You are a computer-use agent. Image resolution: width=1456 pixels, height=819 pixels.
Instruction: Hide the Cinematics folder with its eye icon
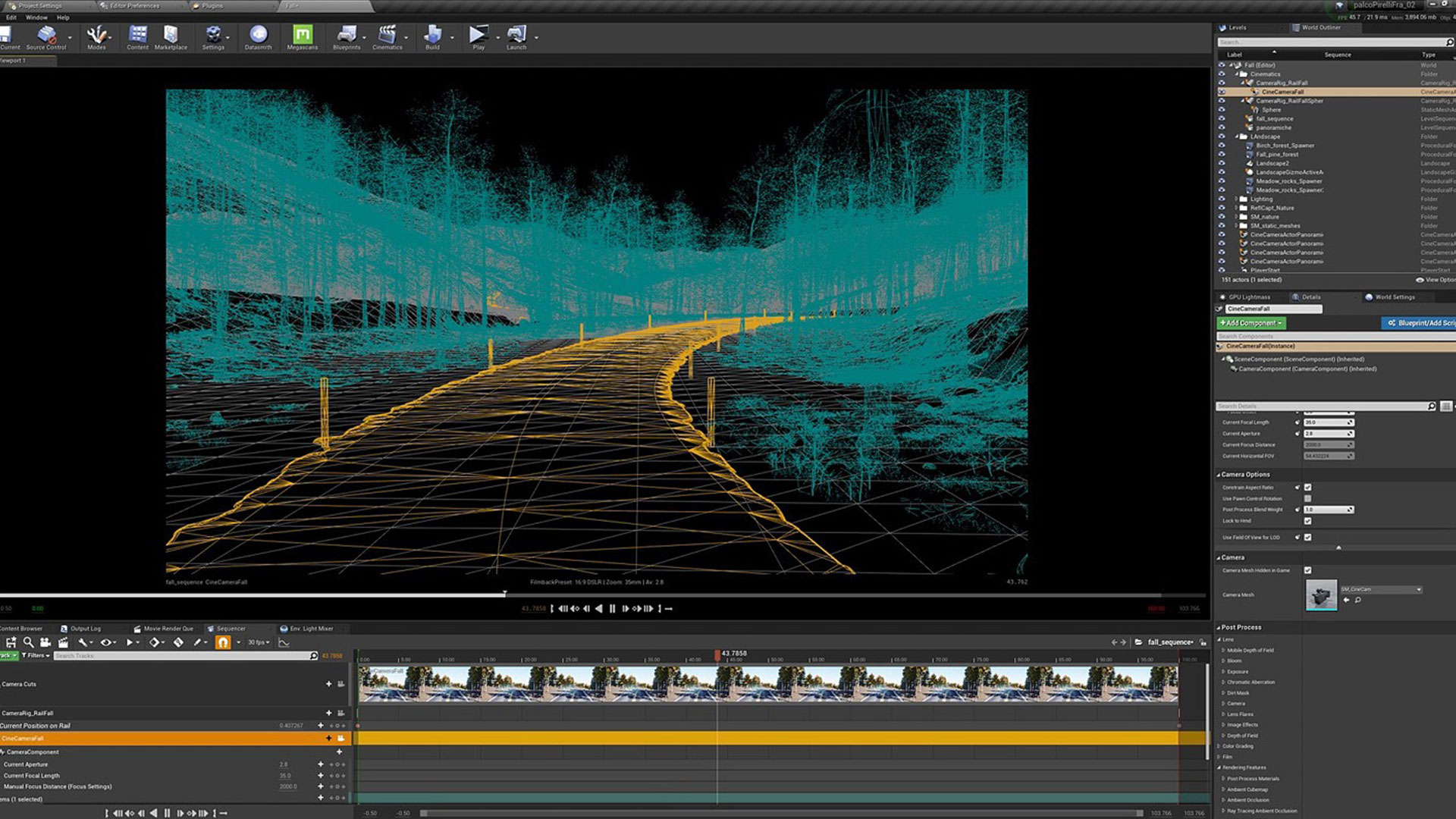click(1222, 74)
